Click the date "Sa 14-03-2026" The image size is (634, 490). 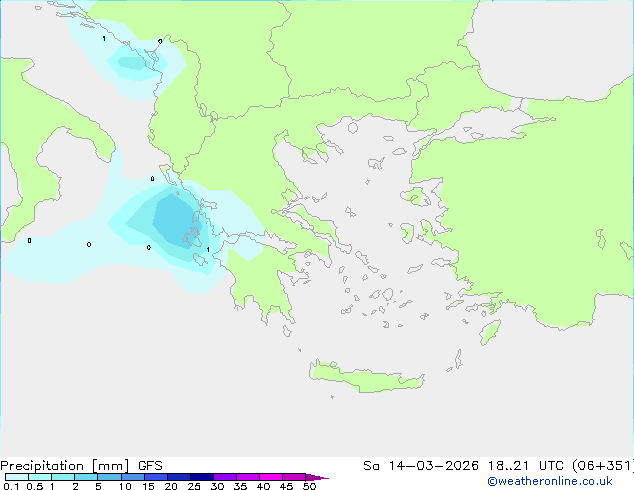pos(421,466)
